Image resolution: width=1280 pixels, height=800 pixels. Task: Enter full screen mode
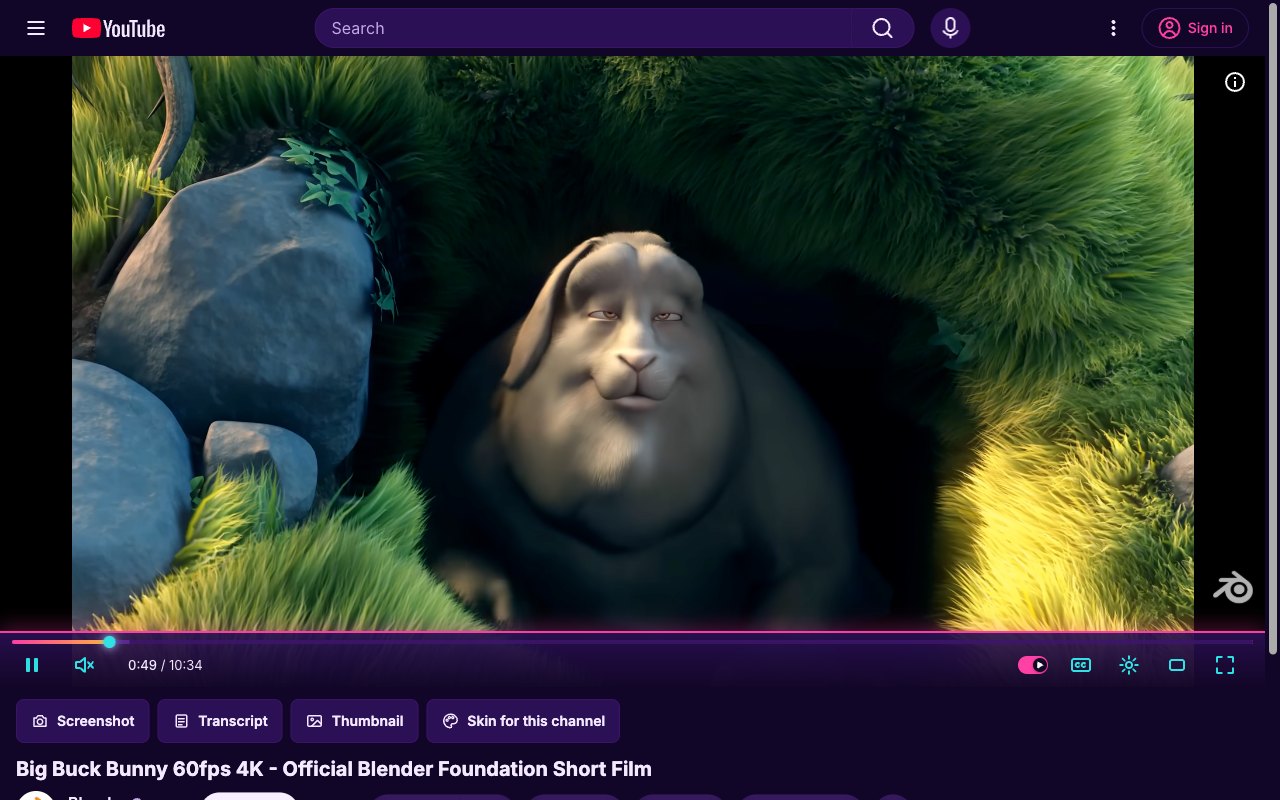tap(1225, 665)
